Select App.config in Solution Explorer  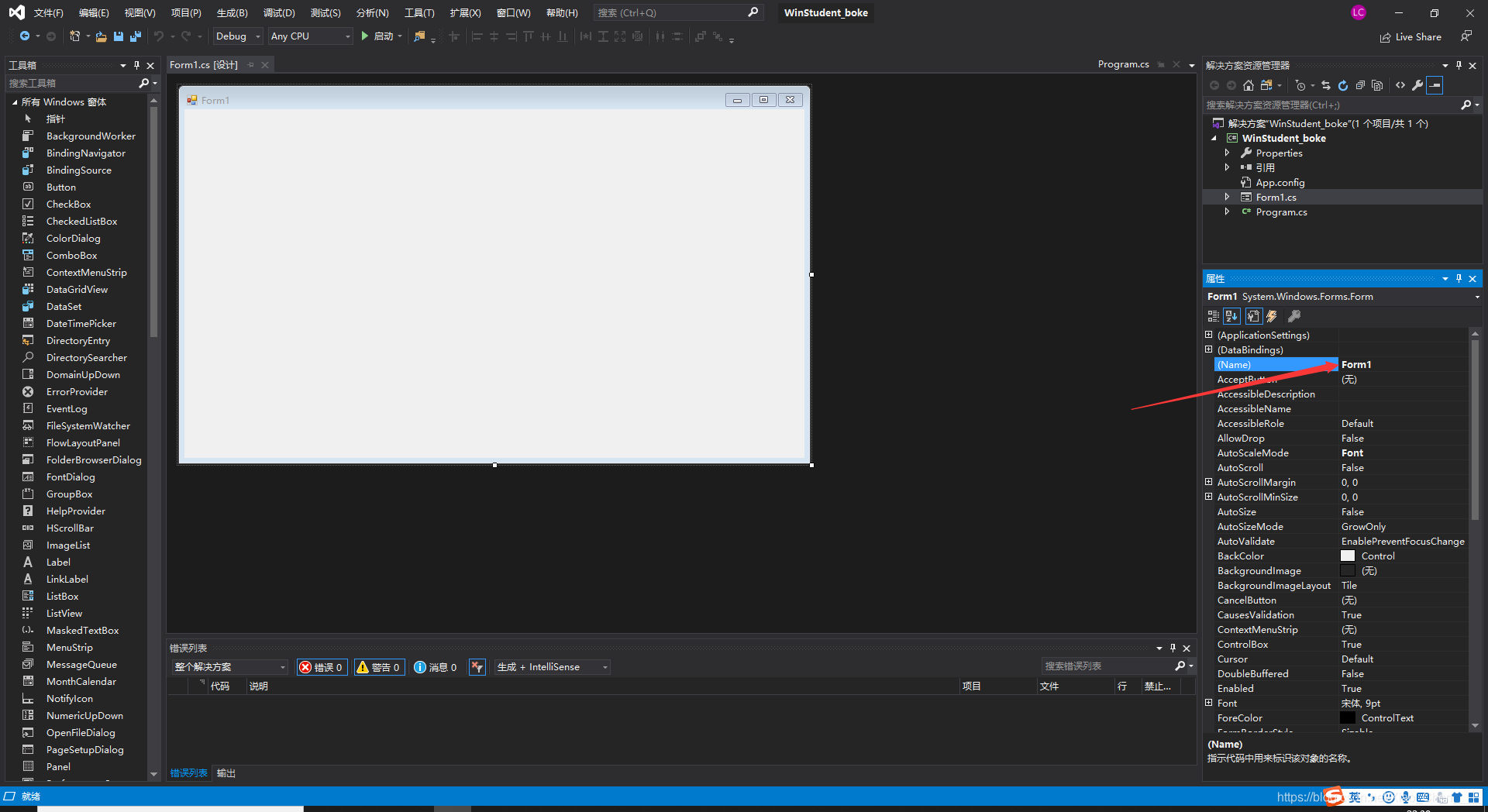tap(1280, 182)
